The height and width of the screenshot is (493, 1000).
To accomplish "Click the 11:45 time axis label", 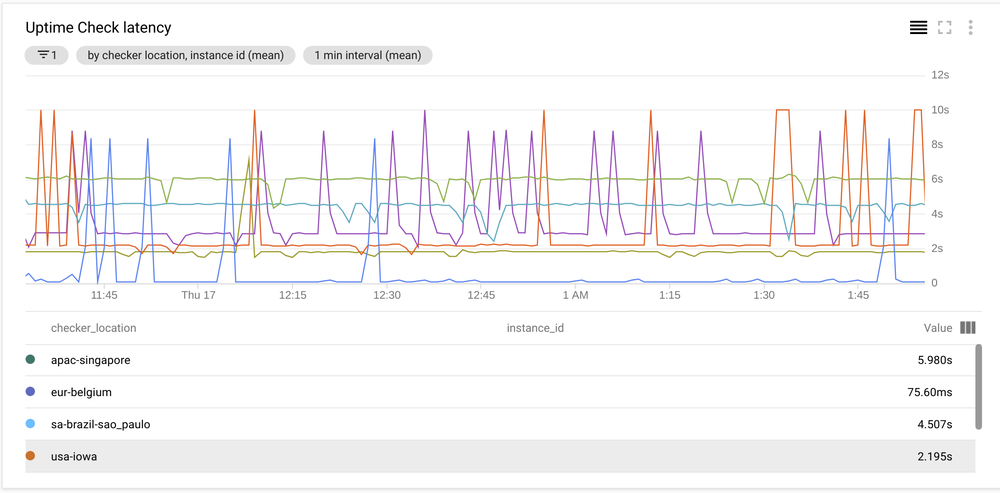I will tap(104, 295).
